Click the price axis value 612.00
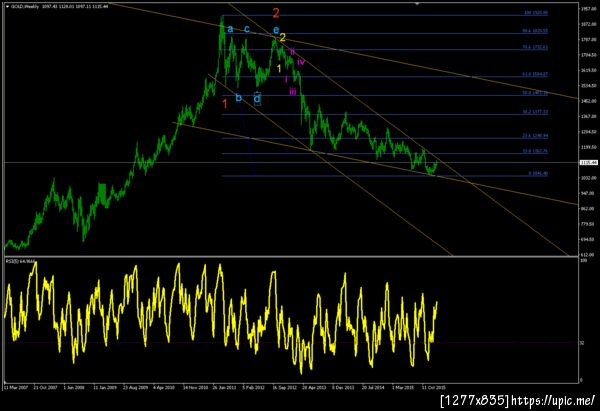The image size is (600, 411). pos(587,254)
